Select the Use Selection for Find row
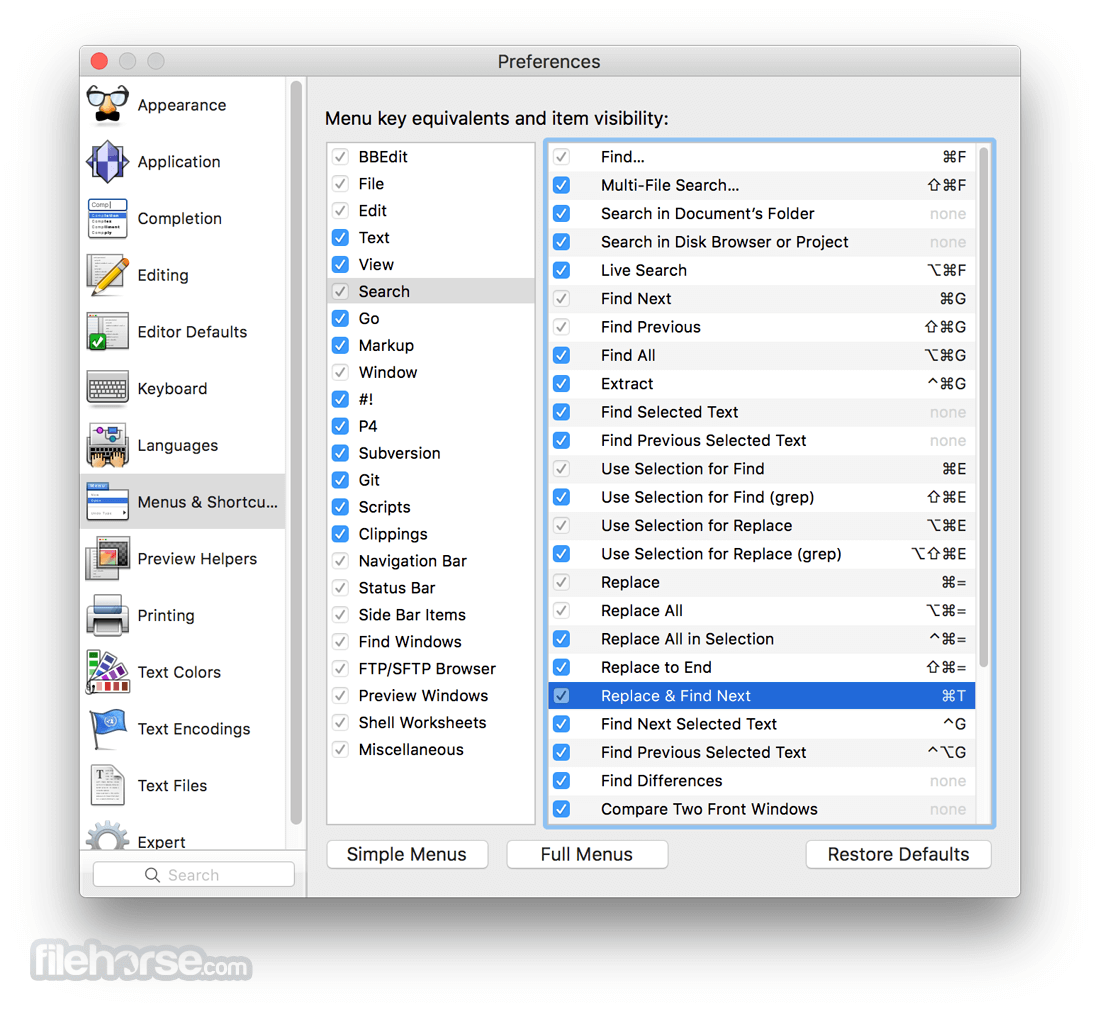1100x1011 pixels. tap(761, 469)
